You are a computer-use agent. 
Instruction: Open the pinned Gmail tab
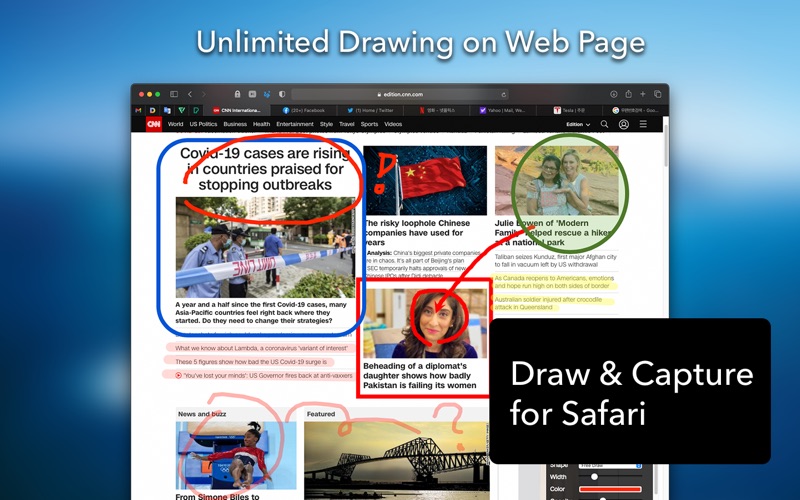pos(138,110)
